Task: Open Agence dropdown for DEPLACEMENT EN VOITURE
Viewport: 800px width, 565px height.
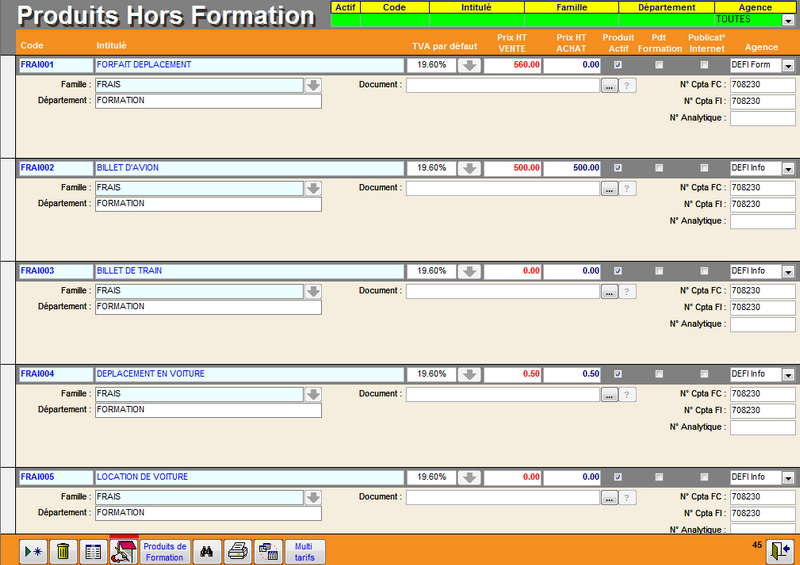Action: [x=788, y=375]
